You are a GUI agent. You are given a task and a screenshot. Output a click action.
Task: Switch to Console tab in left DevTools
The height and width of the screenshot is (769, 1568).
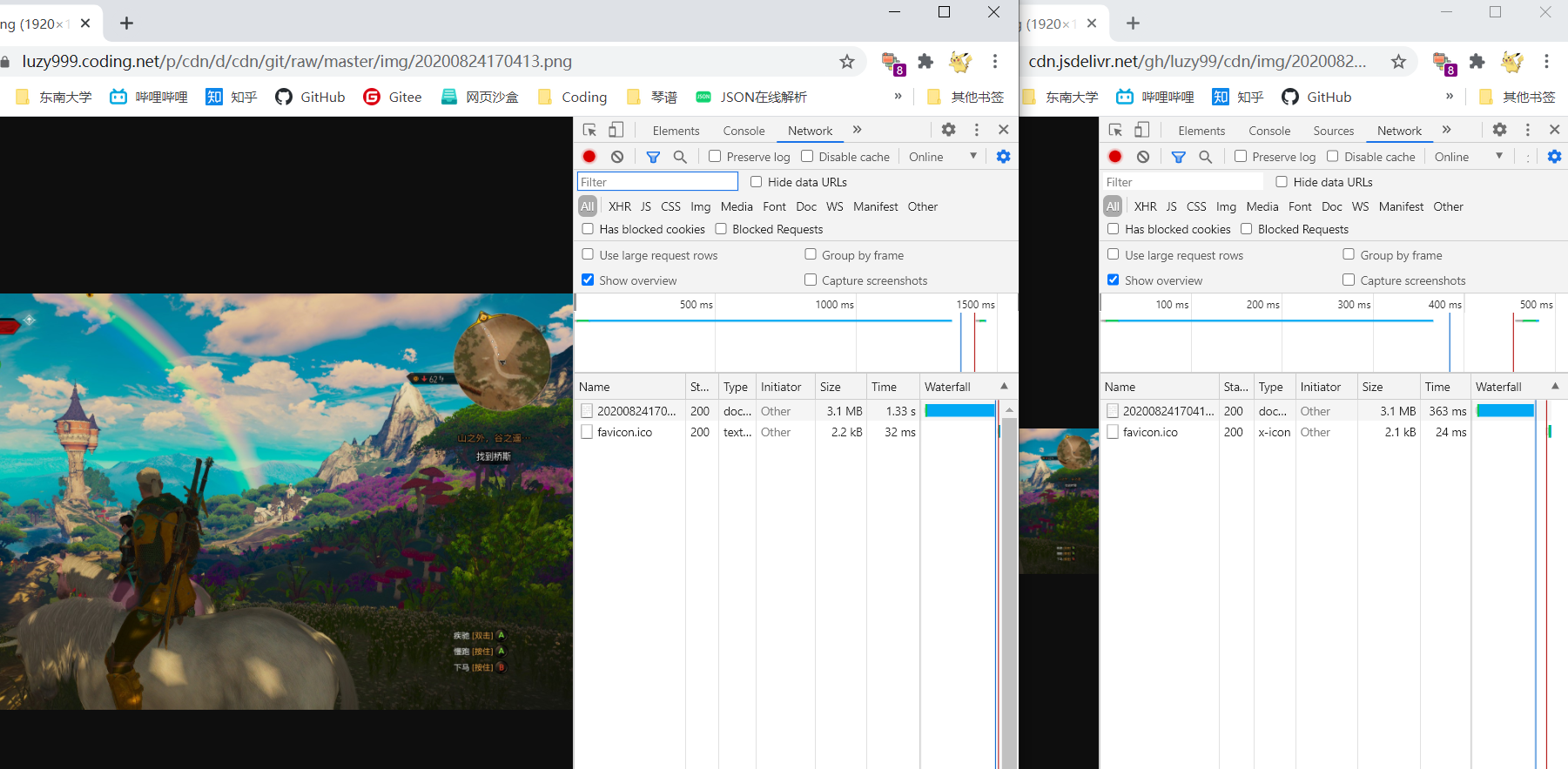(744, 131)
